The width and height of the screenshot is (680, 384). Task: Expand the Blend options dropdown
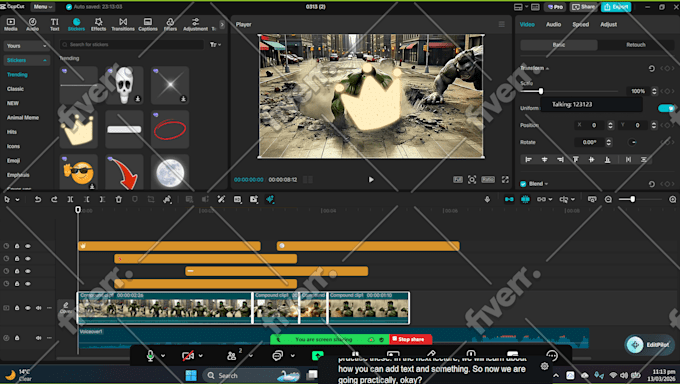click(546, 184)
